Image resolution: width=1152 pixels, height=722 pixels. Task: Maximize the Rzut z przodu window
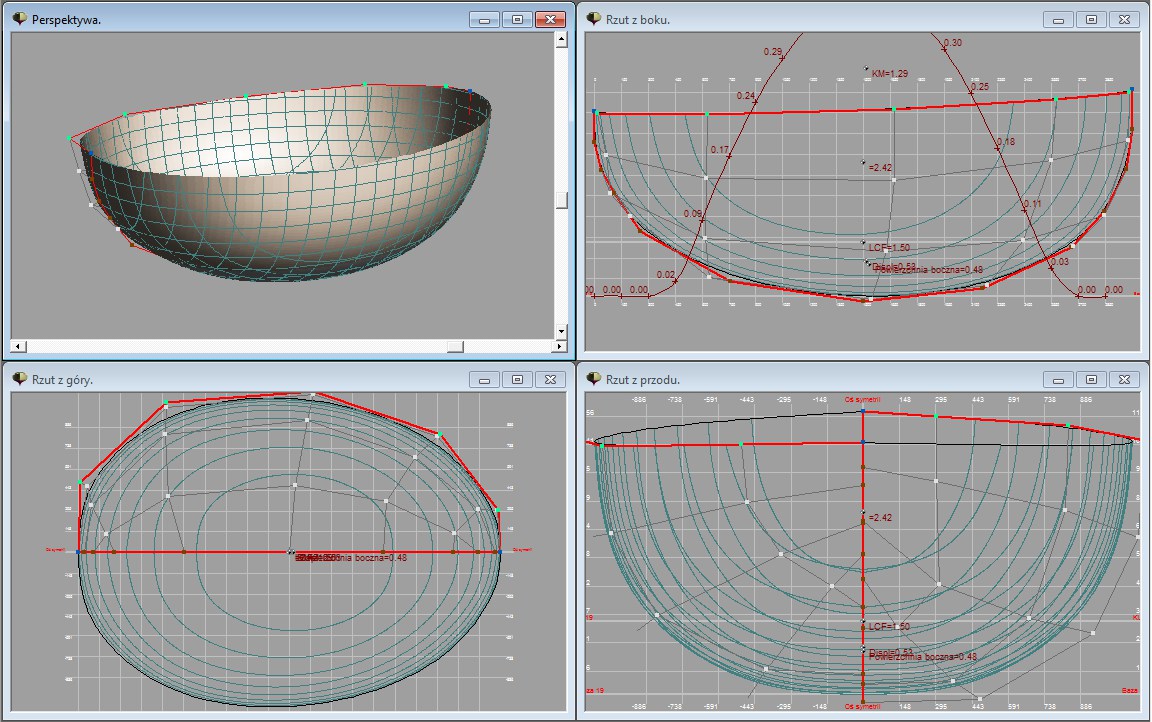pyautogui.click(x=1092, y=380)
